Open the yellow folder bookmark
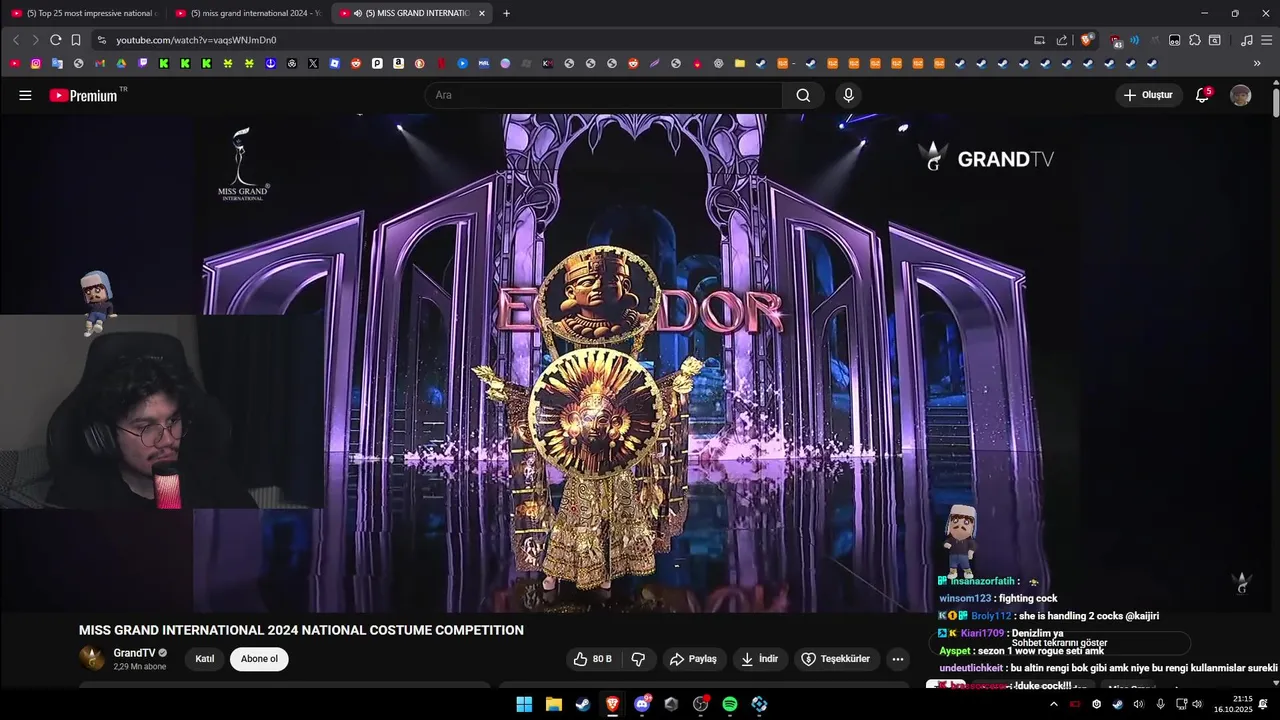 point(739,63)
